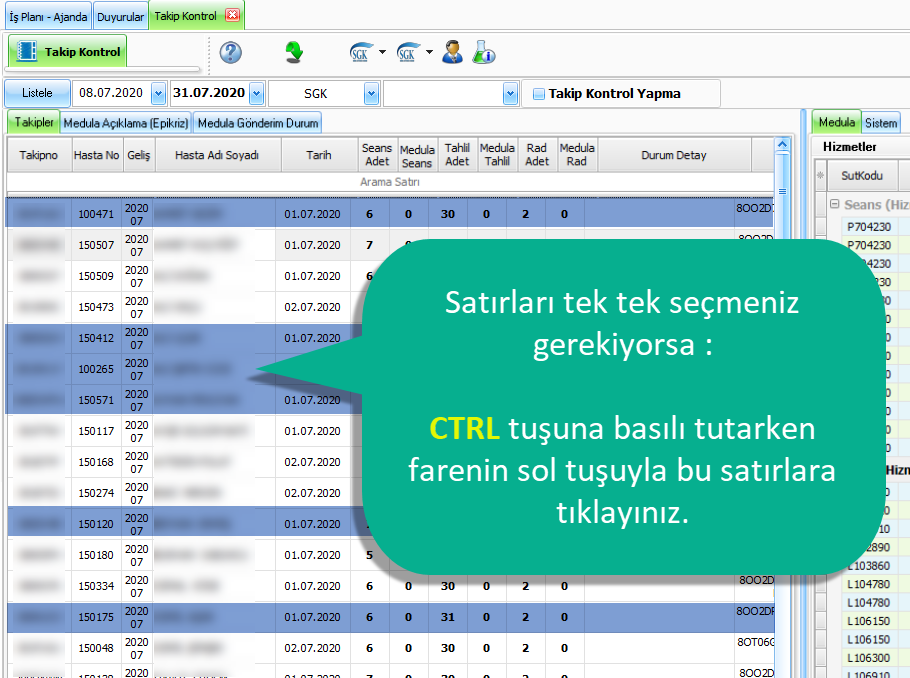Switch to the Duyurular tab
Viewport: 910px width, 678px height.
pyautogui.click(x=120, y=17)
